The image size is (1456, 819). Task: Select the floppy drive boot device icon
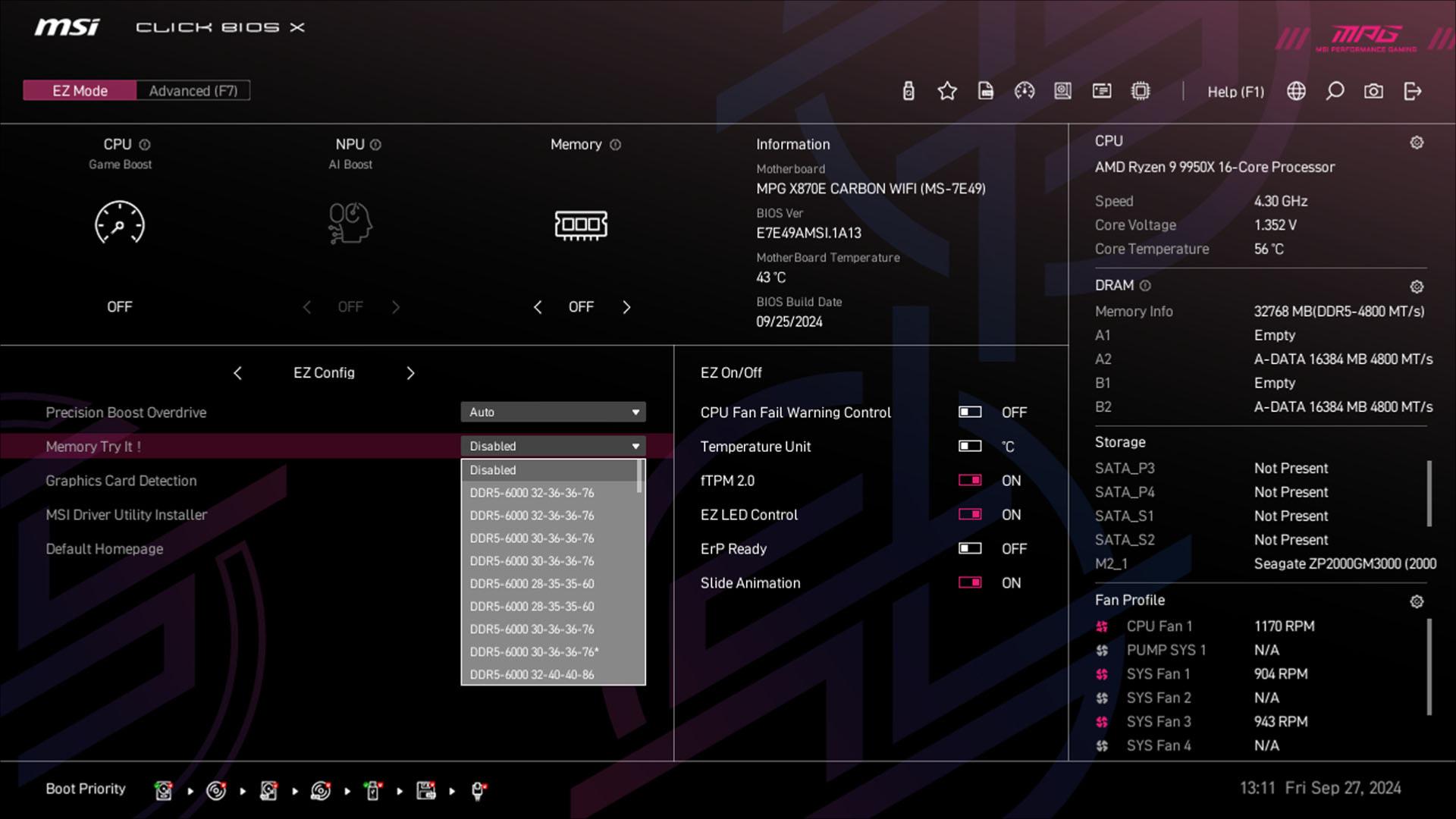(426, 791)
